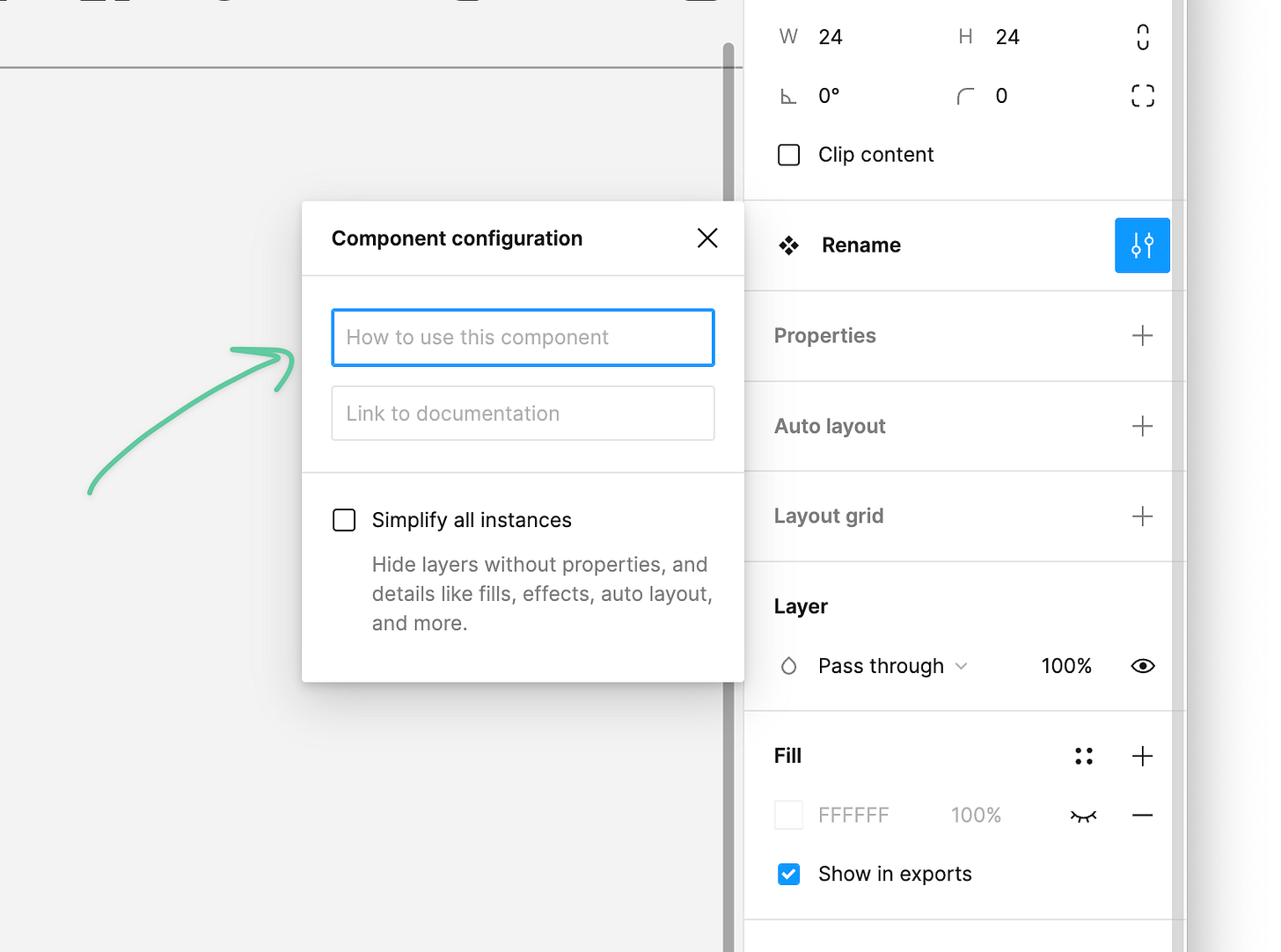
Task: Click the Auto layout section heading
Action: [830, 426]
